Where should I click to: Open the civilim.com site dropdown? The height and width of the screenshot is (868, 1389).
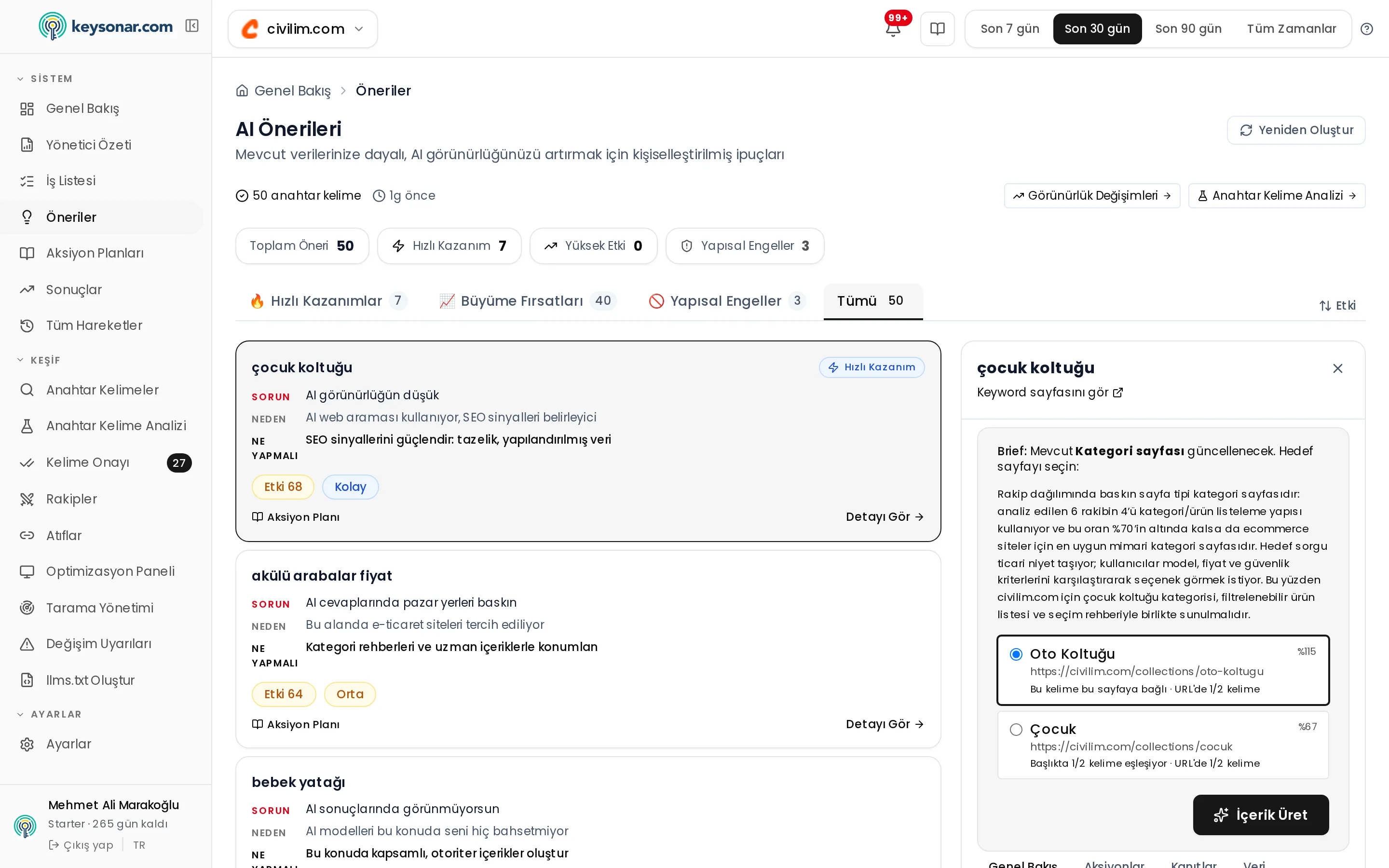302,29
